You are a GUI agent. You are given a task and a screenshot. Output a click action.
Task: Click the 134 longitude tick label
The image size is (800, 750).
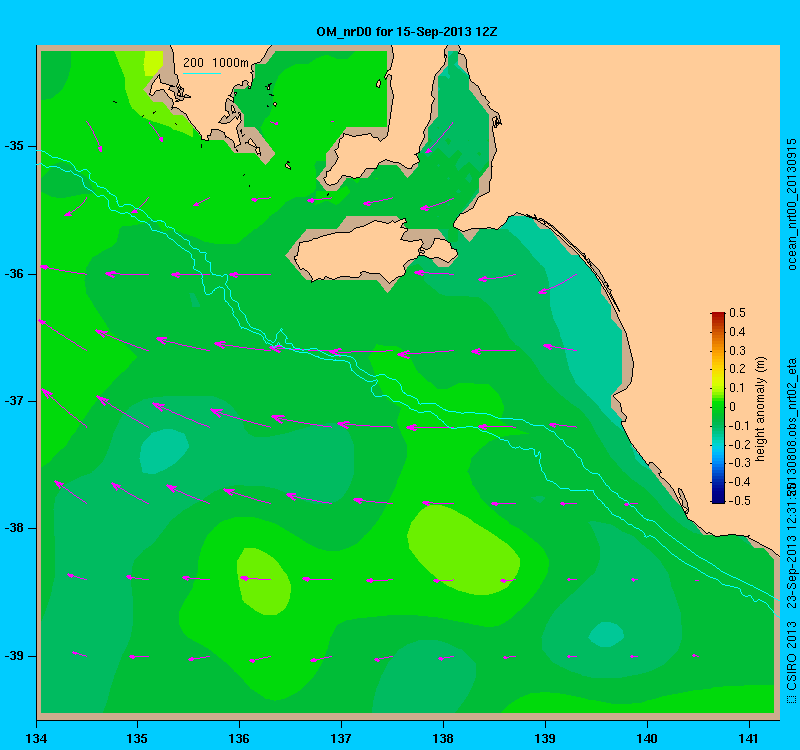(36, 738)
